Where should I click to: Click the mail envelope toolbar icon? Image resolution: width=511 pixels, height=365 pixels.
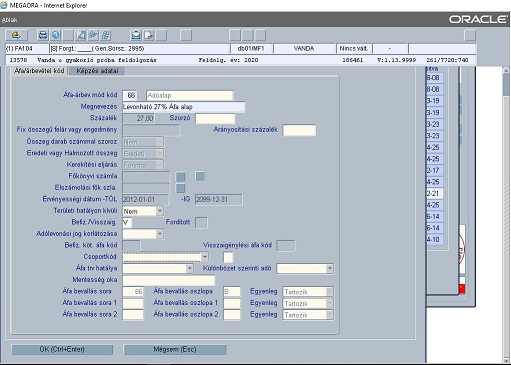(x=136, y=35)
